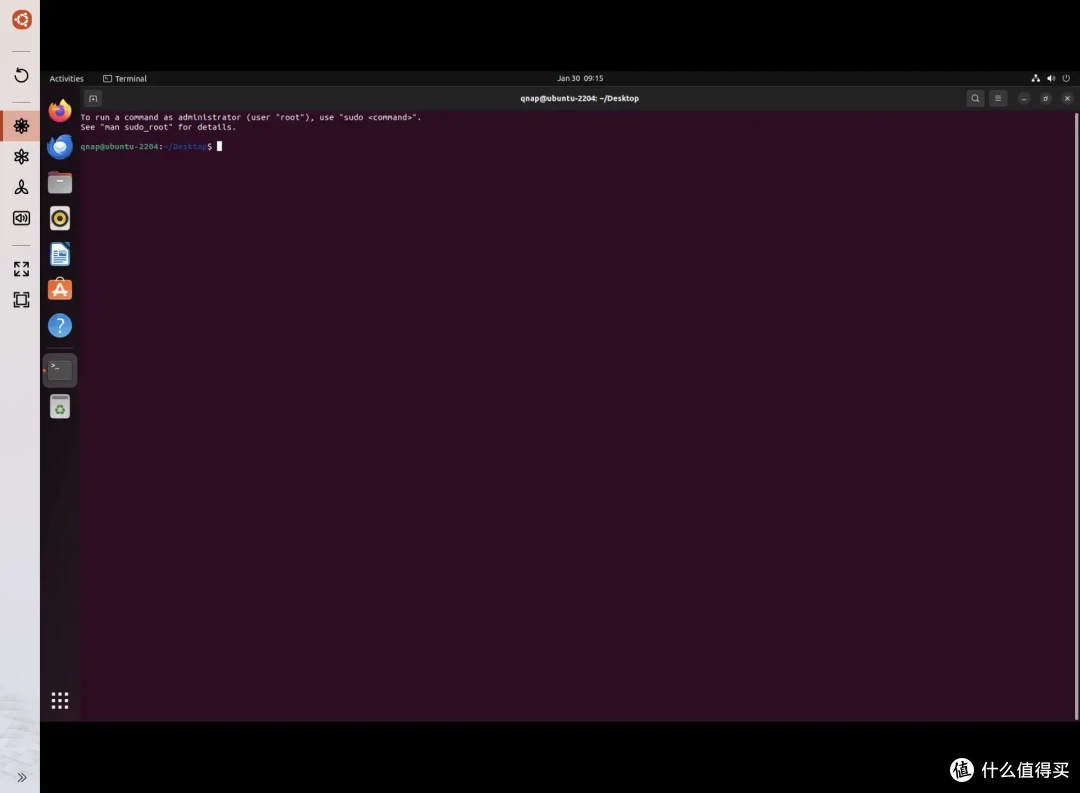The height and width of the screenshot is (793, 1080).
Task: Toggle sound using the sidebar speaker icon
Action: (20, 218)
